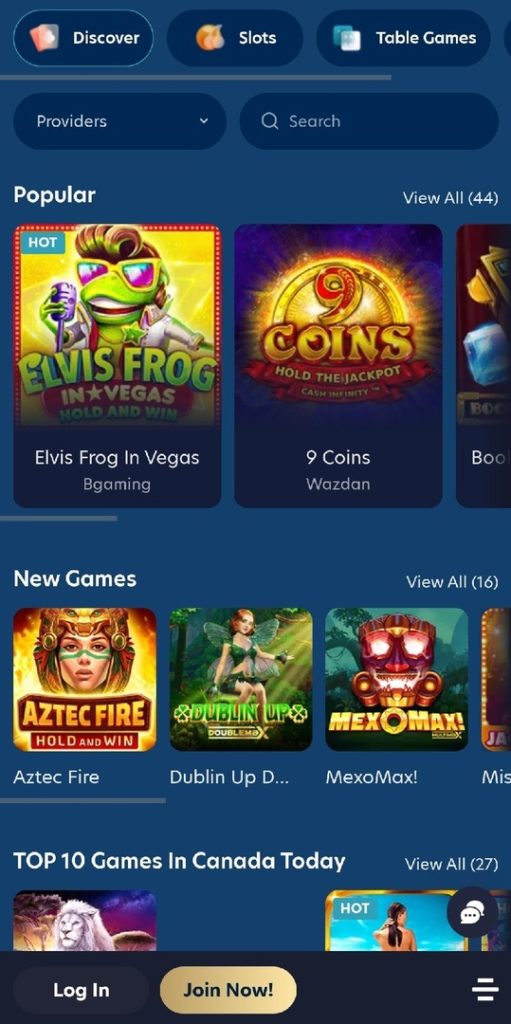Expand the Providers dropdown

(x=120, y=121)
